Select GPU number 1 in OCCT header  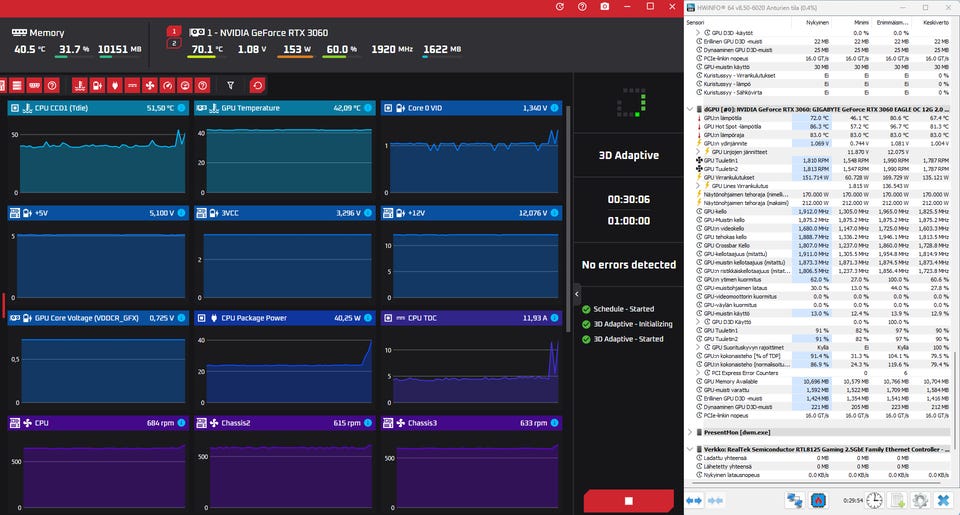[174, 31]
